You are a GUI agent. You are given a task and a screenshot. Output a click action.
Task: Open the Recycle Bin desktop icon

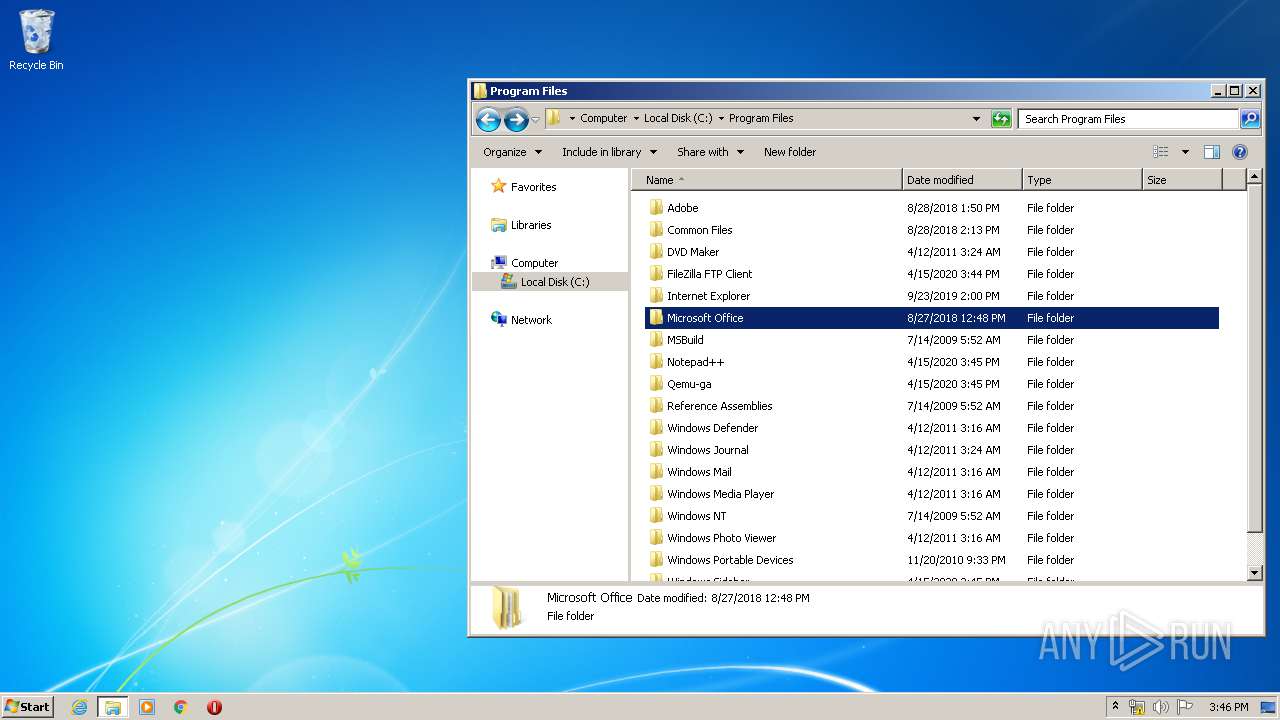36,40
